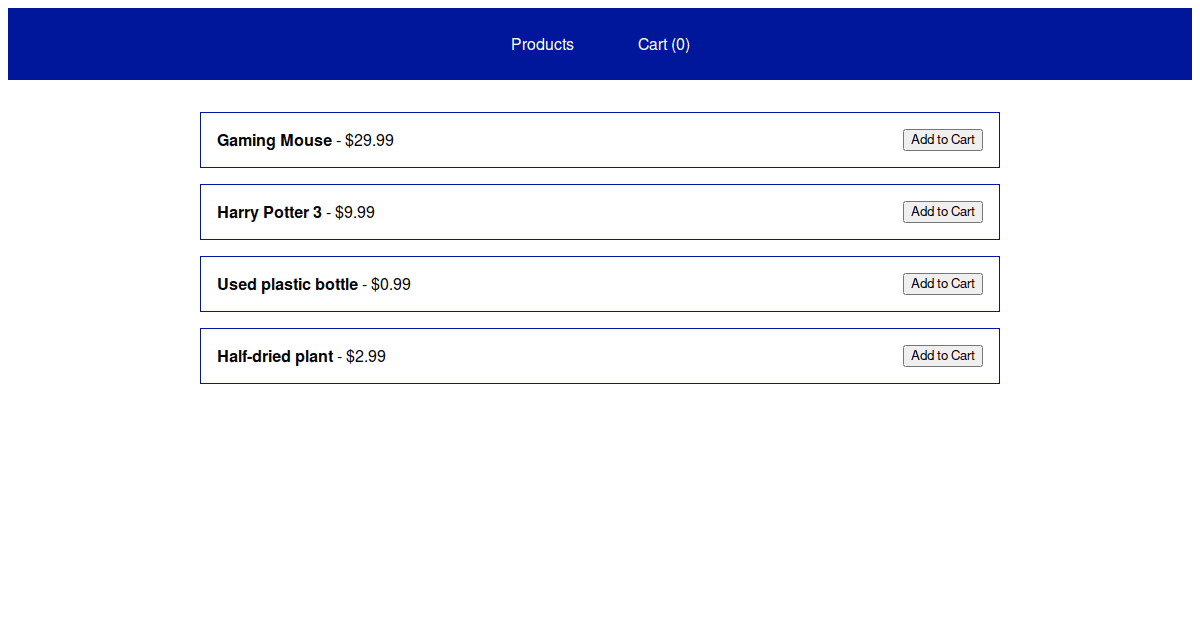
Task: Click the $9.99 price of Harry Potter 3
Action: [x=354, y=212]
